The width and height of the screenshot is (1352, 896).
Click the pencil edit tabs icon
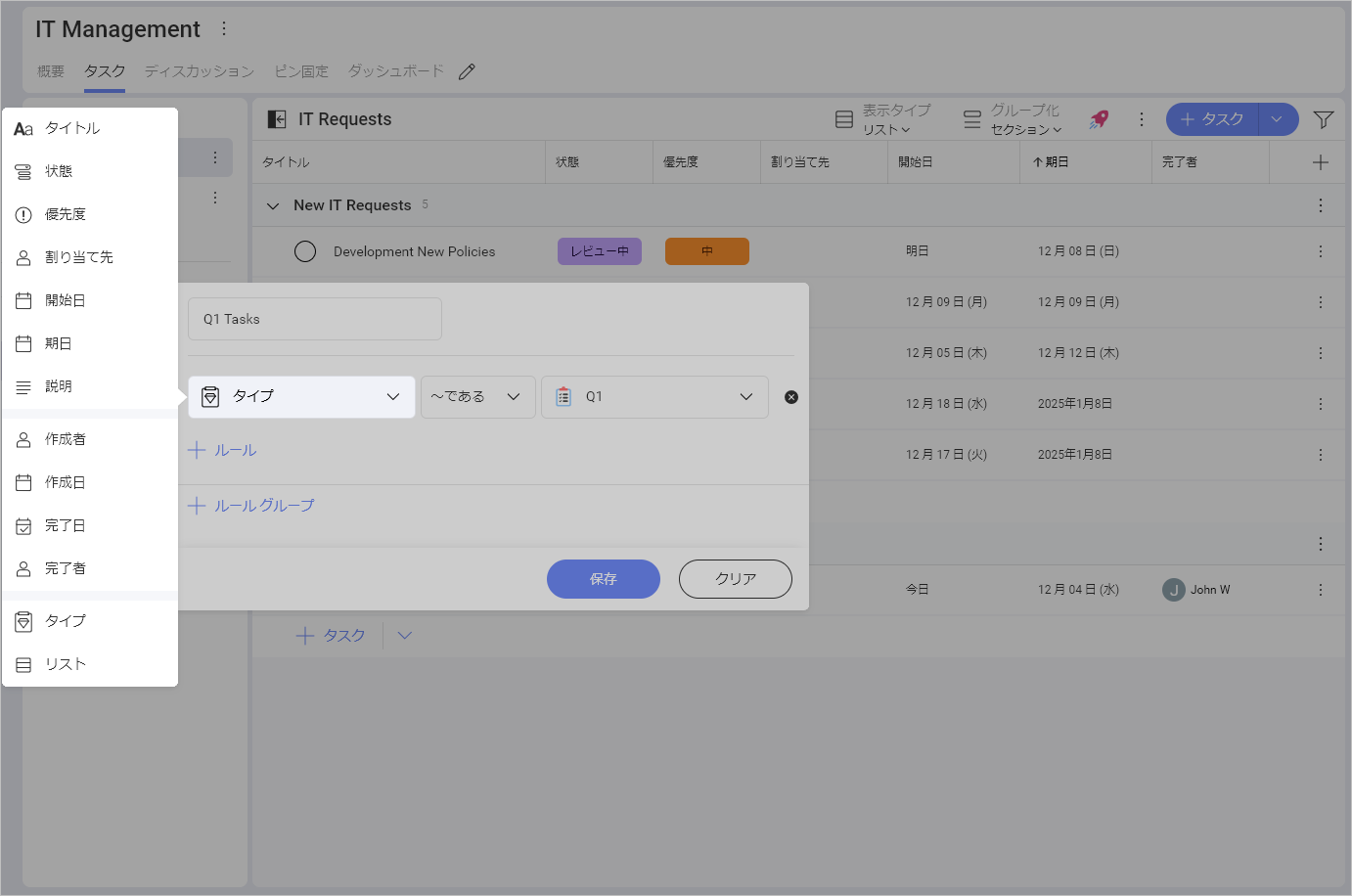pyautogui.click(x=467, y=71)
